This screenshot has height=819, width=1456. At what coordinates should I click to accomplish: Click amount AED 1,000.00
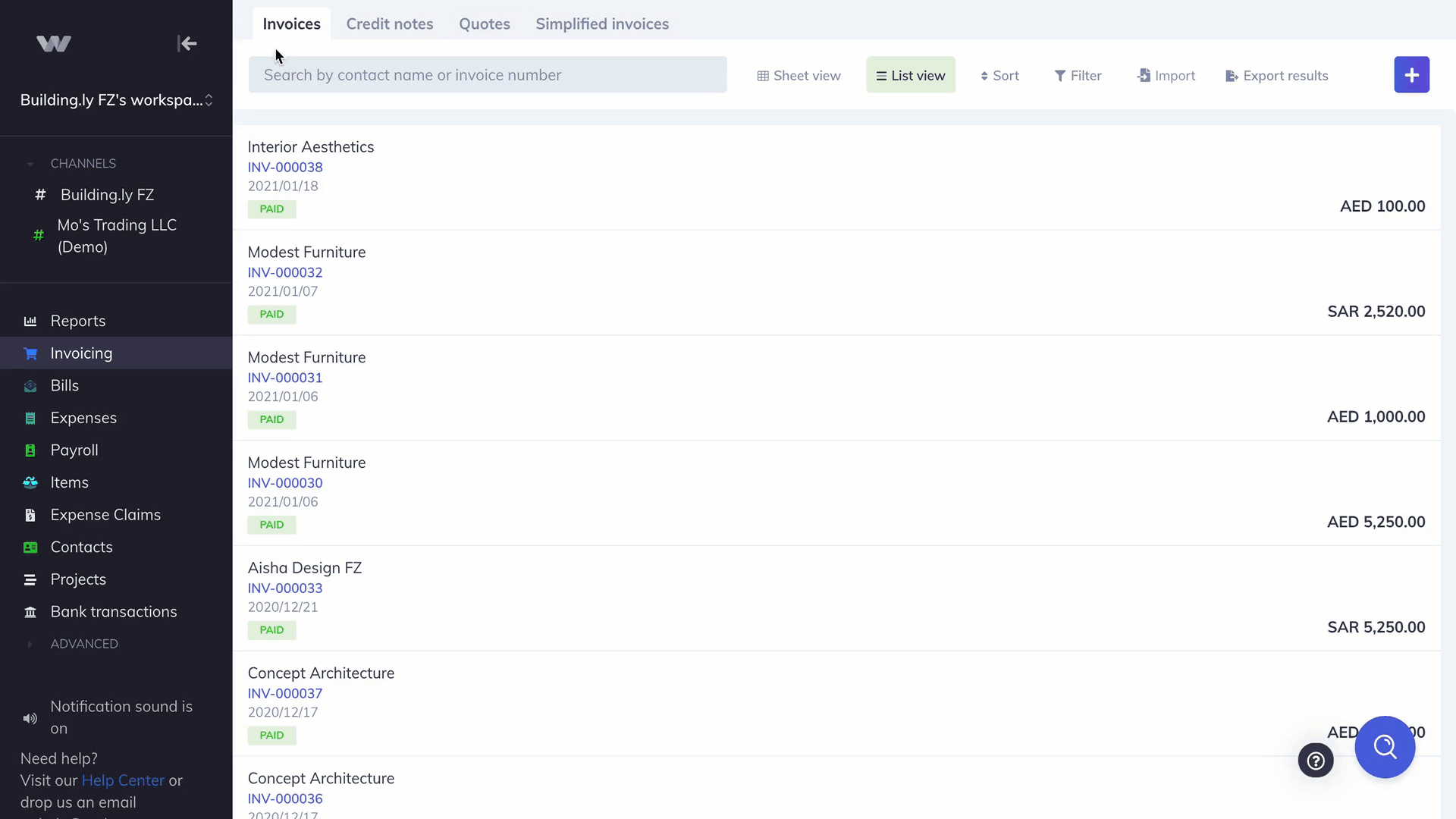pos(1376,417)
